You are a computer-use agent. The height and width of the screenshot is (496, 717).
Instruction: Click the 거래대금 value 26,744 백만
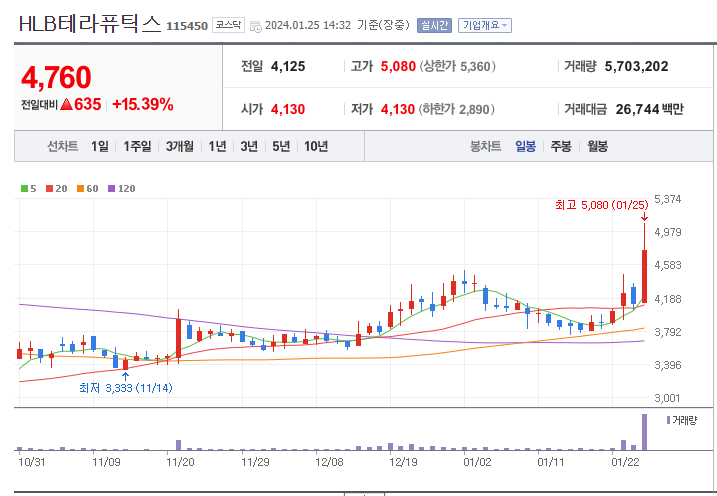tap(649, 109)
